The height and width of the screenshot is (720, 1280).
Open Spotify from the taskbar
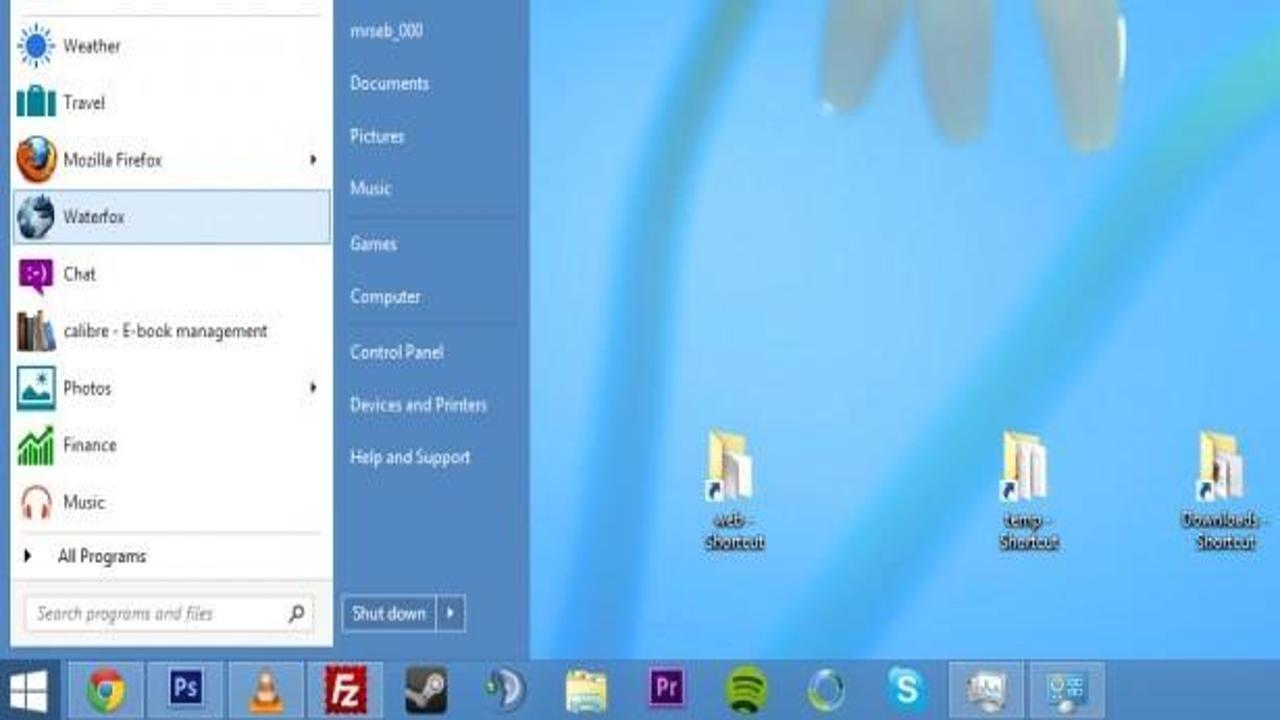(x=746, y=690)
